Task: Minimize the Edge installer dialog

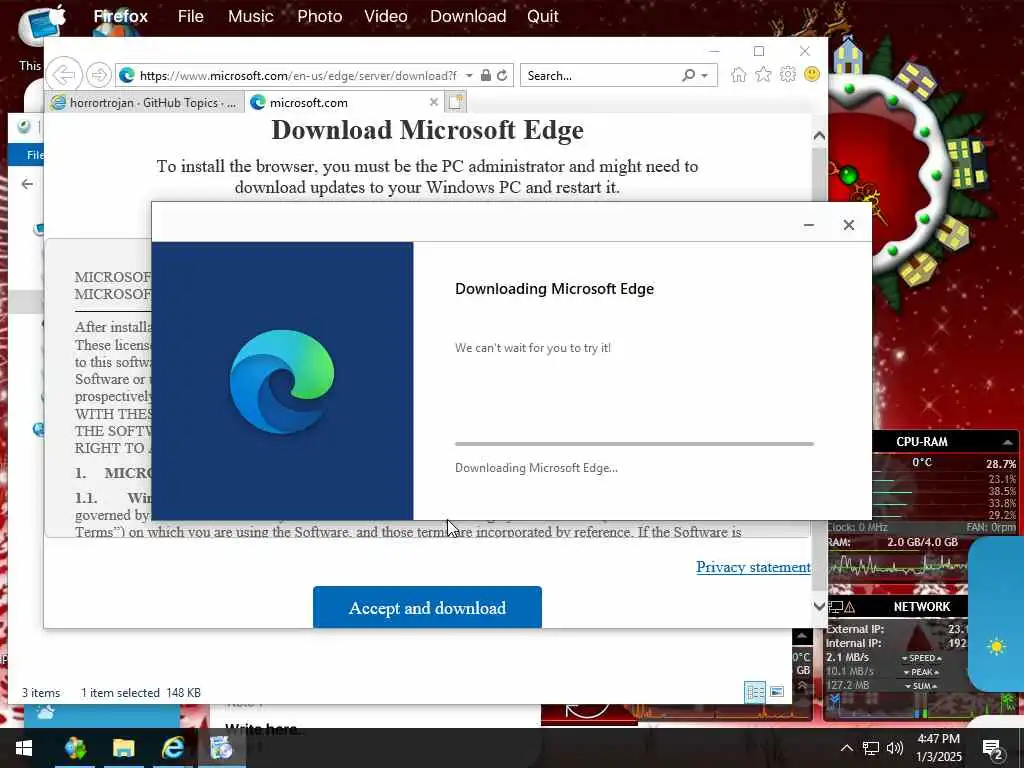Action: pos(808,225)
